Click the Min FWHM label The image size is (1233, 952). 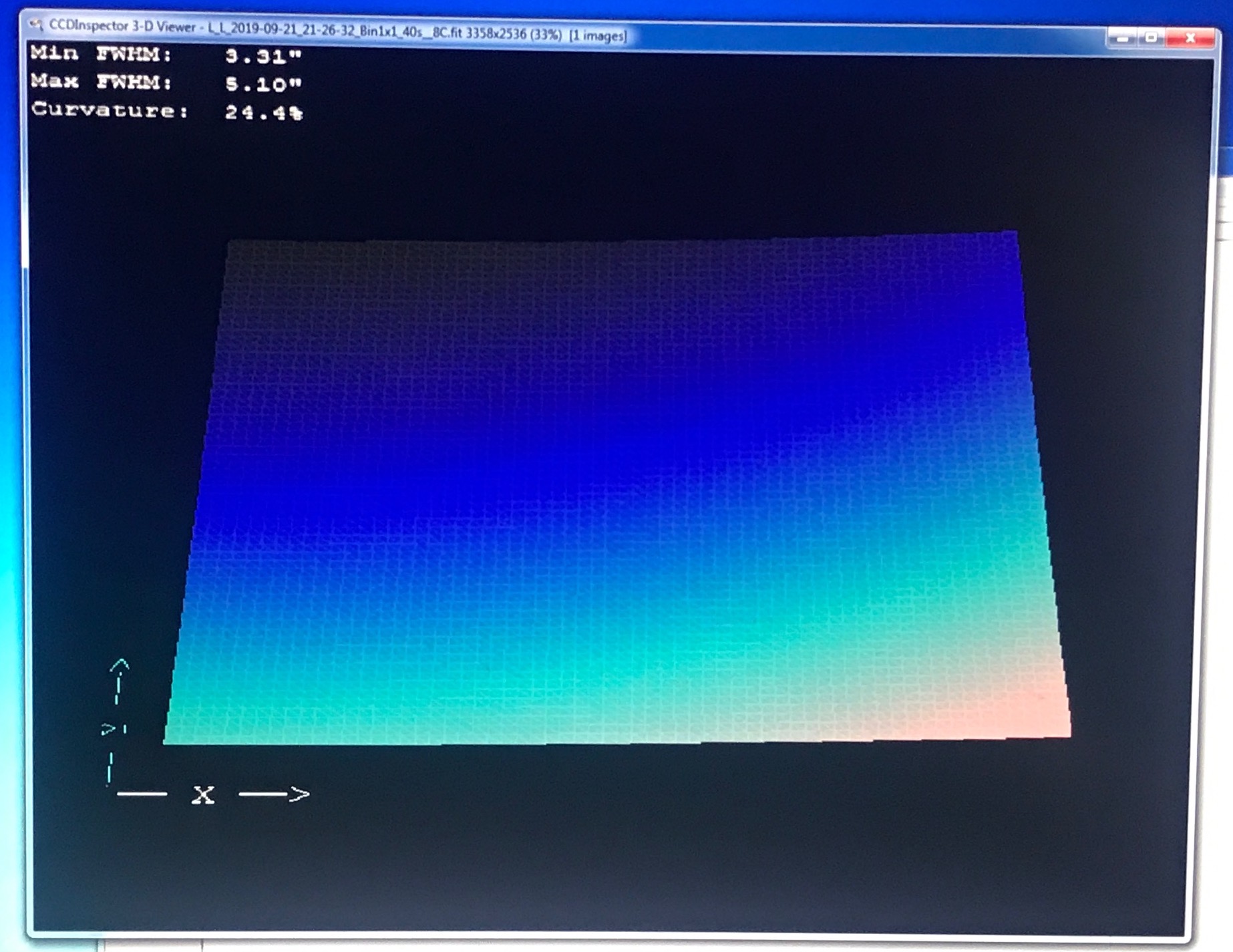coord(101,53)
